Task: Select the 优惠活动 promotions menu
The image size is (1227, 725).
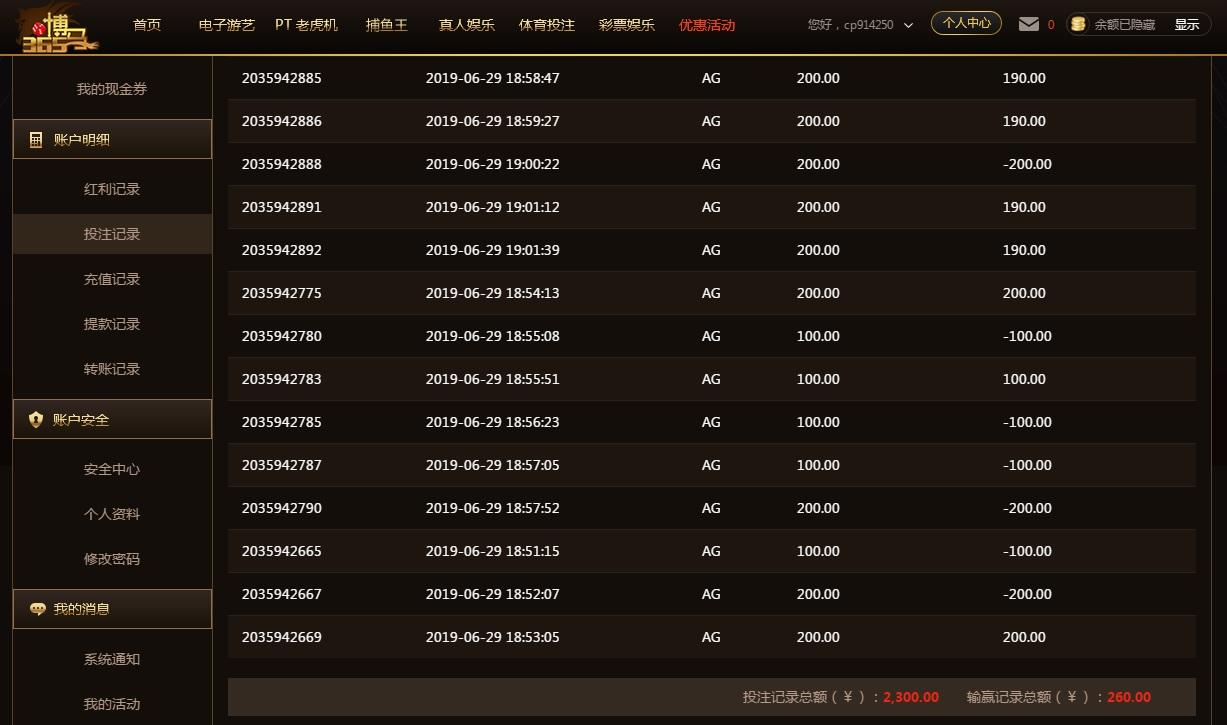Action: [707, 24]
